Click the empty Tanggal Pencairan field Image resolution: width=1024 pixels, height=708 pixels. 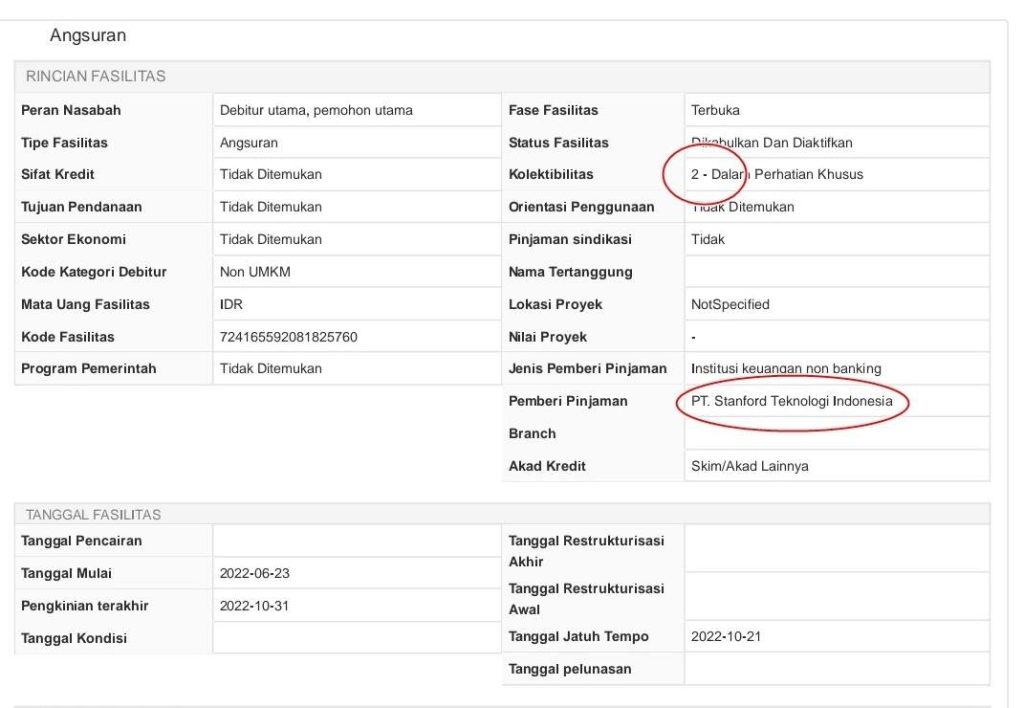[355, 541]
